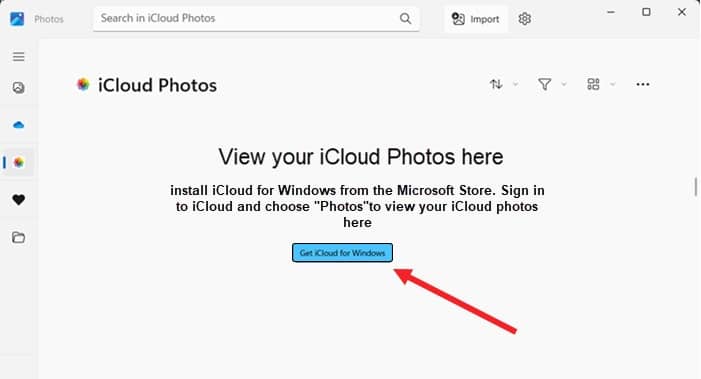Click the Get iCloud for Windows button
This screenshot has height=379, width=701.
pyautogui.click(x=342, y=253)
